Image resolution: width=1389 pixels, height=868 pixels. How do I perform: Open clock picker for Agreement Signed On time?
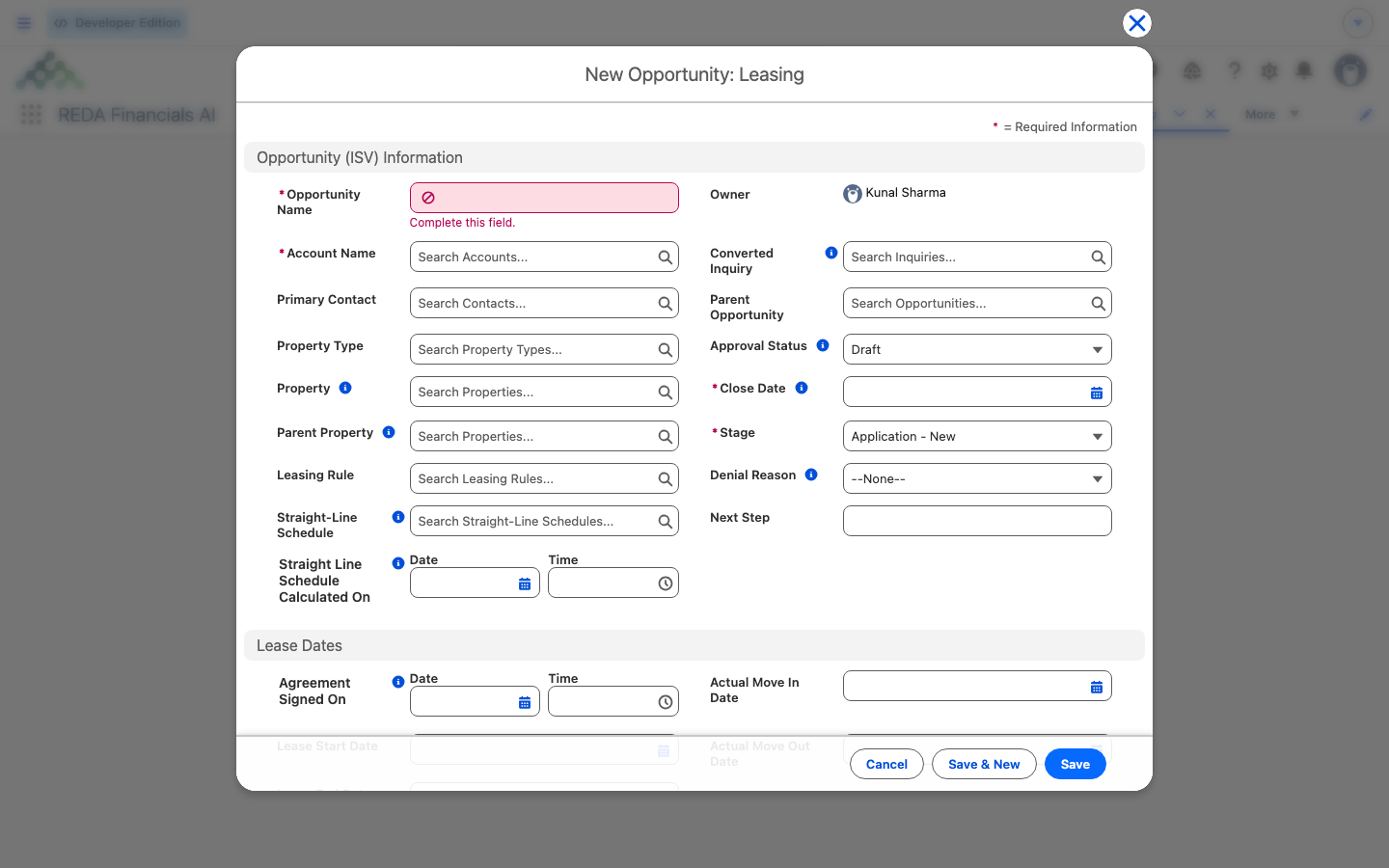[x=666, y=702]
